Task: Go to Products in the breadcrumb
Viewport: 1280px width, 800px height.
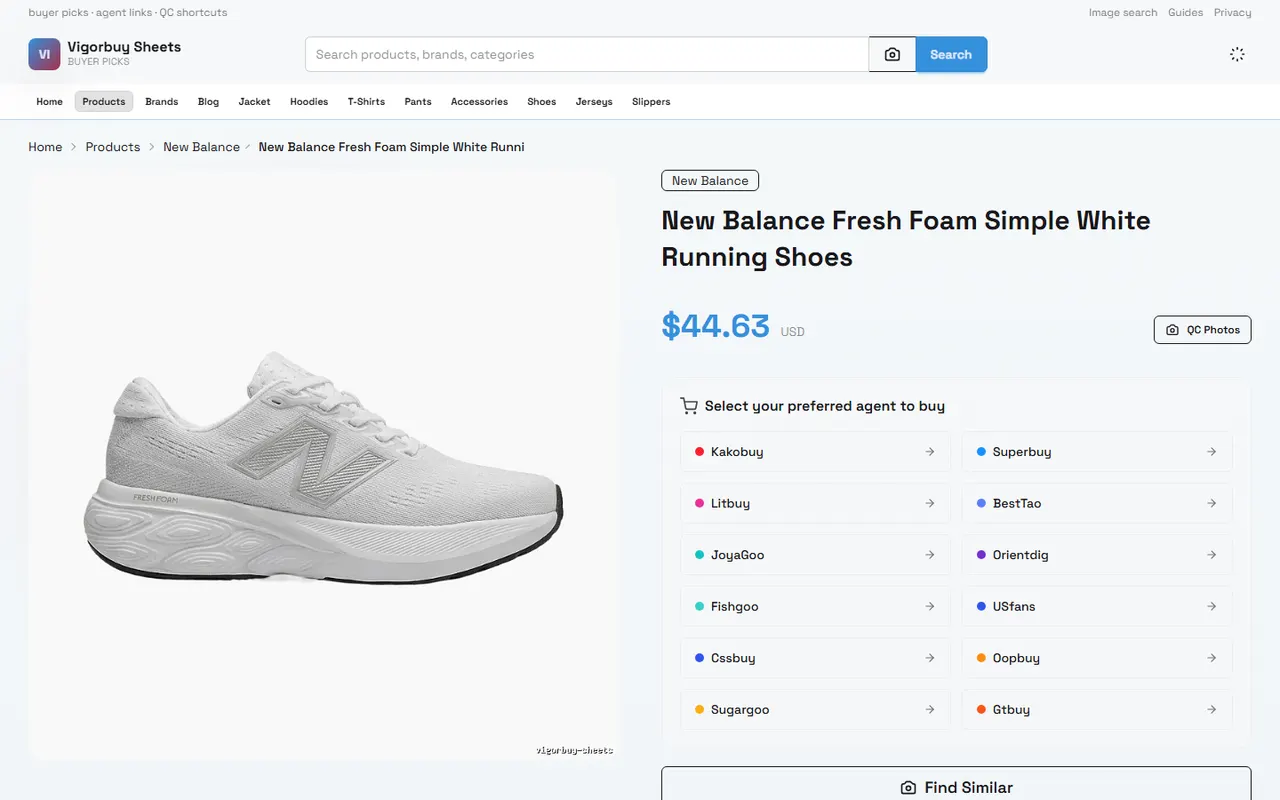Action: (113, 147)
